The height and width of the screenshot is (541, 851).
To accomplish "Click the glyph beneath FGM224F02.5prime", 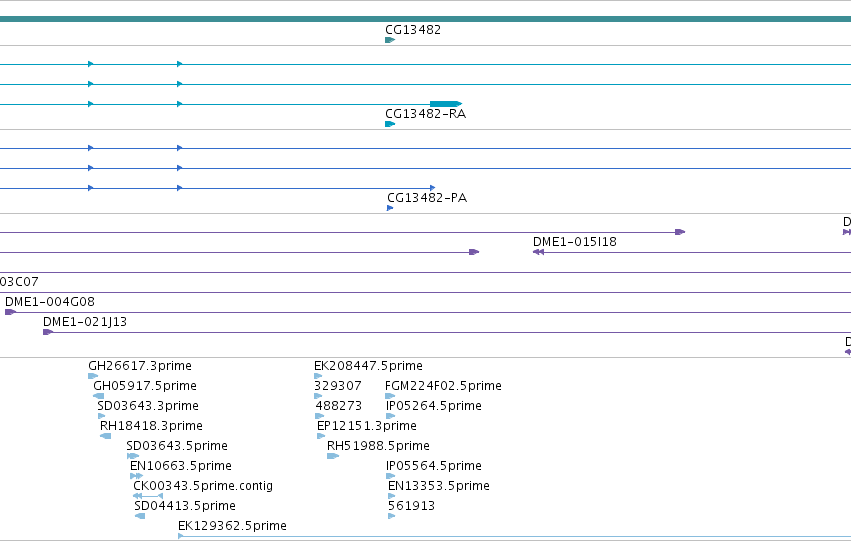I will click(390, 396).
